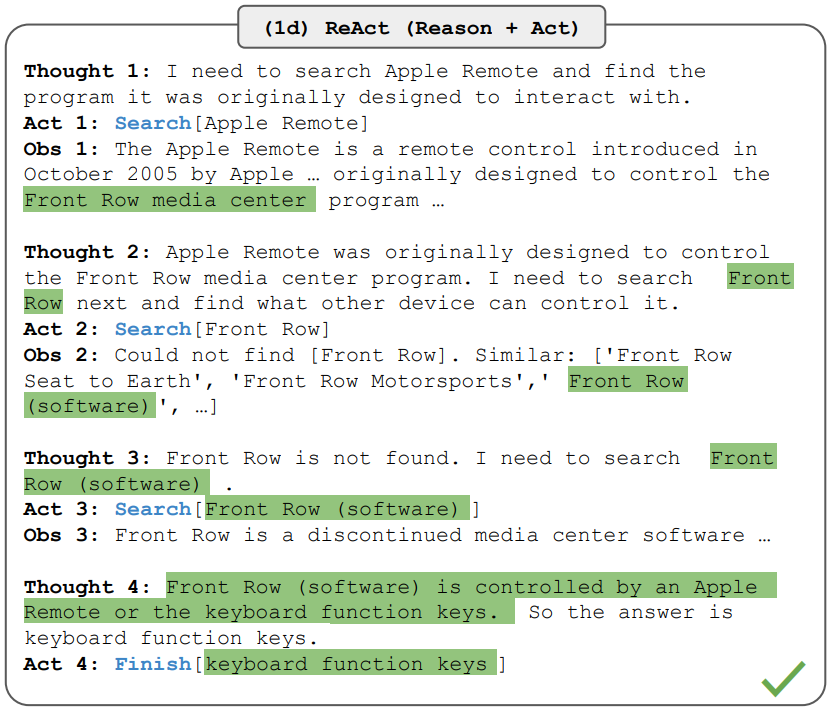
Task: Click the blue Finish link in Act 4
Action: pyautogui.click(x=152, y=663)
